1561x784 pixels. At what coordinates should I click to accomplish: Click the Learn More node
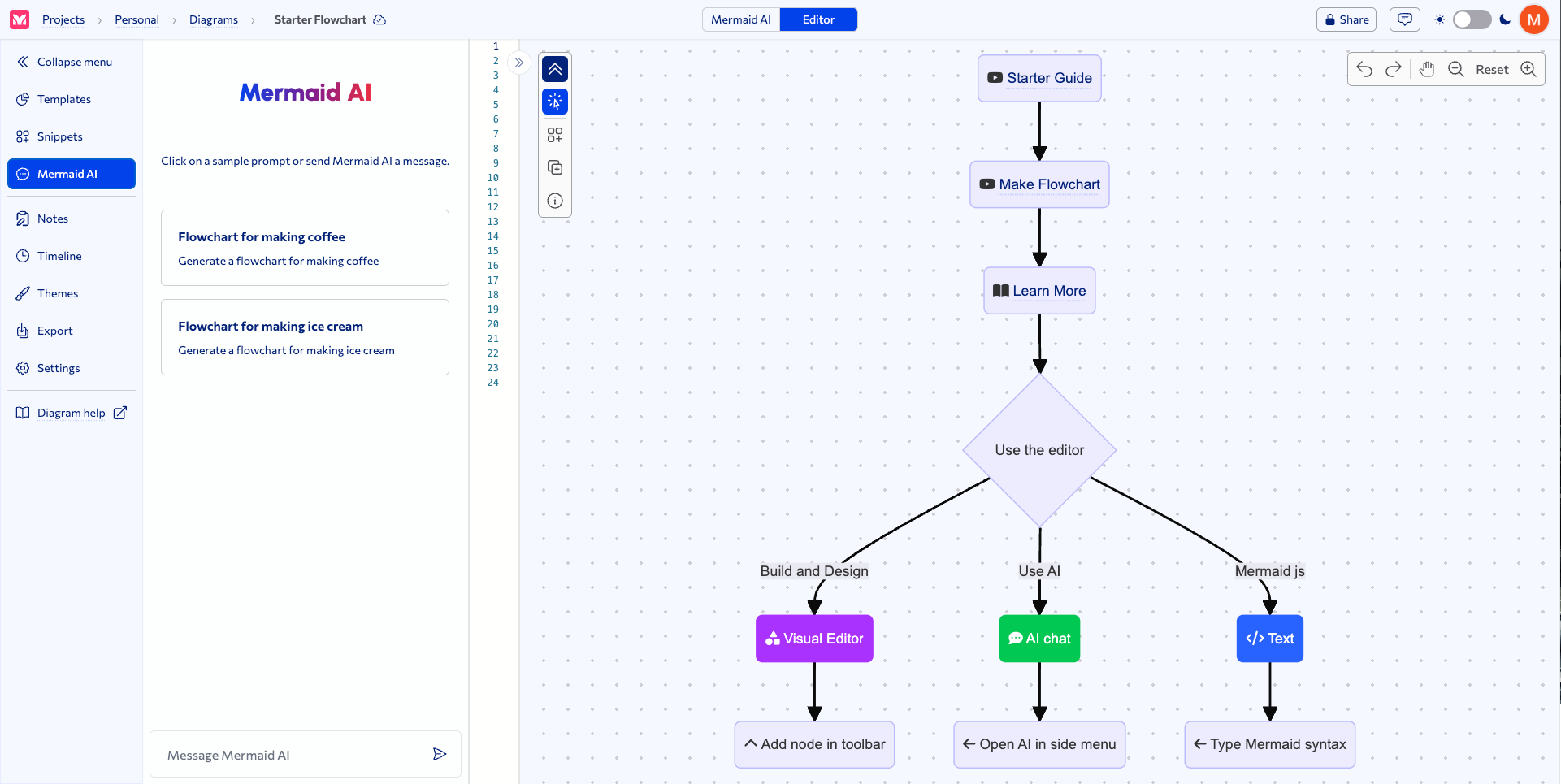pyautogui.click(x=1039, y=291)
